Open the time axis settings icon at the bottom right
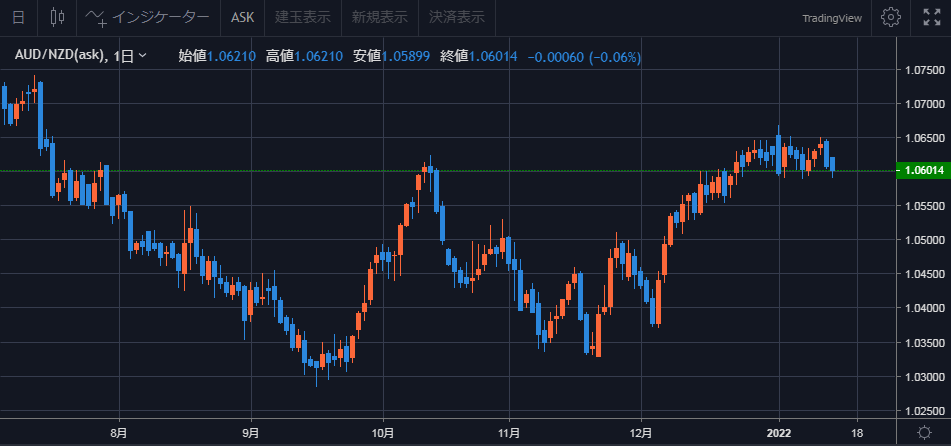The width and height of the screenshot is (951, 446). pyautogui.click(x=924, y=432)
